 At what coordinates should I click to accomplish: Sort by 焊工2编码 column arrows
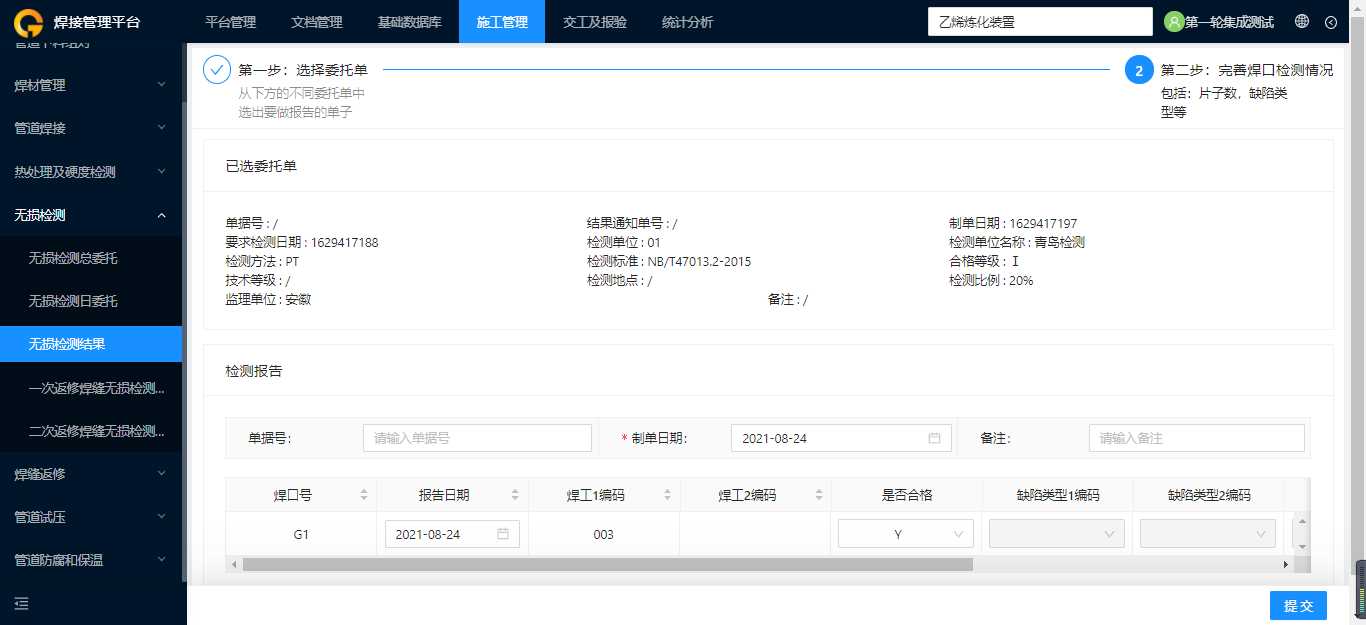click(x=818, y=495)
